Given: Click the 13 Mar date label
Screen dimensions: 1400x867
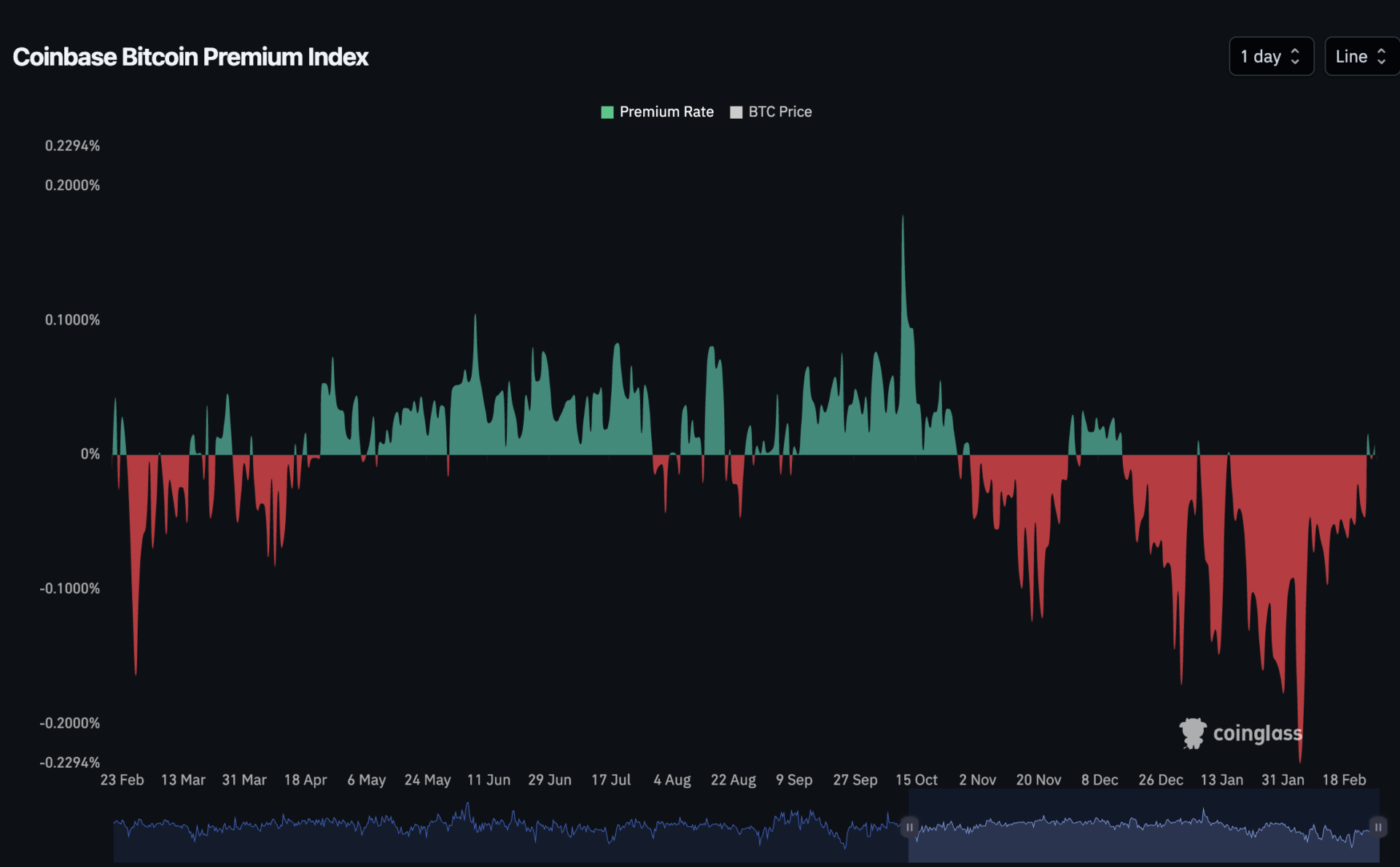Looking at the screenshot, I should [x=183, y=780].
